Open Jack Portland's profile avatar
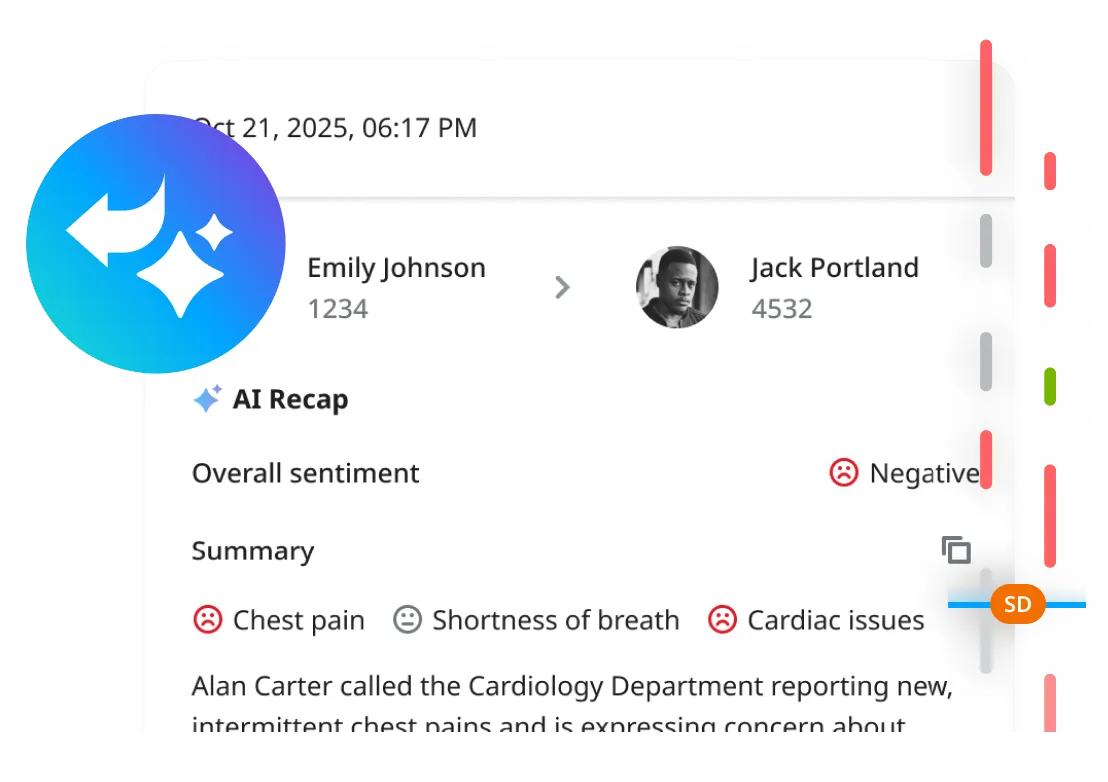The image size is (1108, 782). point(678,288)
